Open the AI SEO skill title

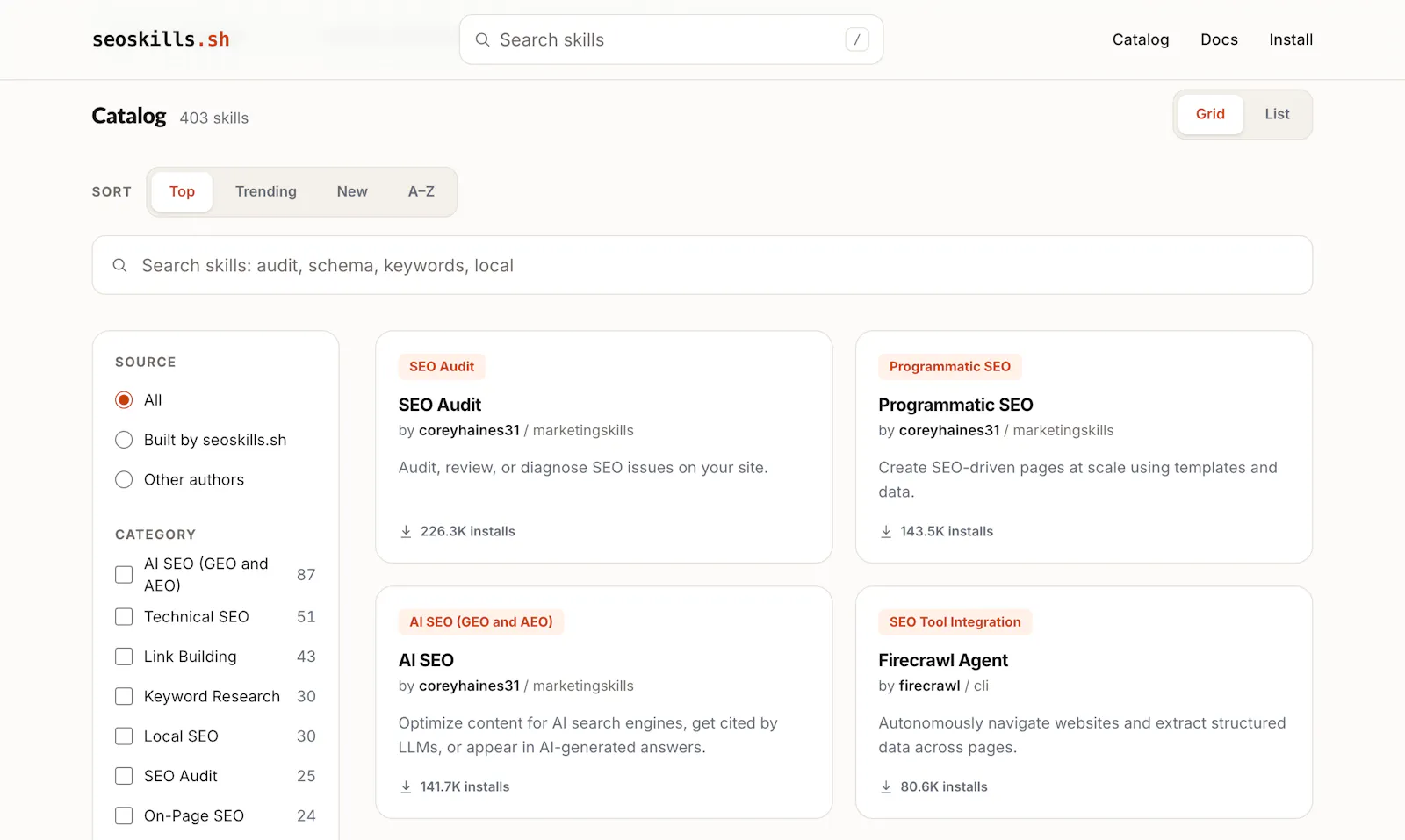pos(426,660)
